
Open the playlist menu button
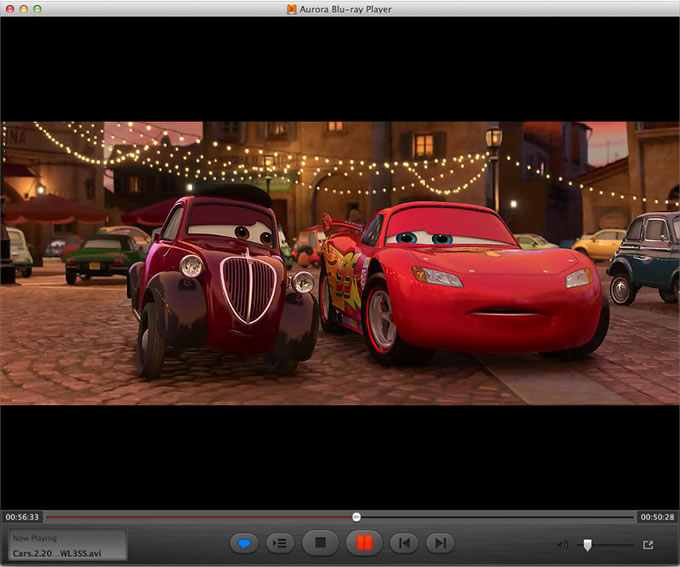click(280, 543)
